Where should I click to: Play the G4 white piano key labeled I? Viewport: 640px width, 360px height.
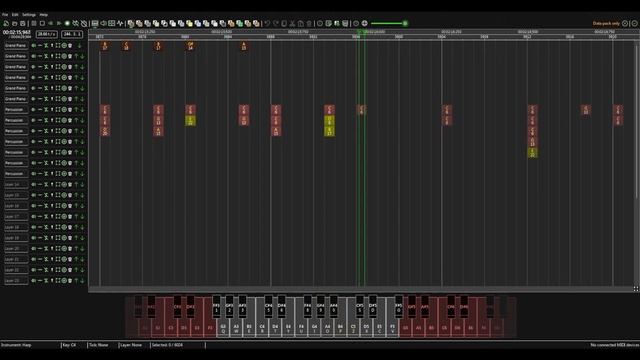(x=314, y=328)
